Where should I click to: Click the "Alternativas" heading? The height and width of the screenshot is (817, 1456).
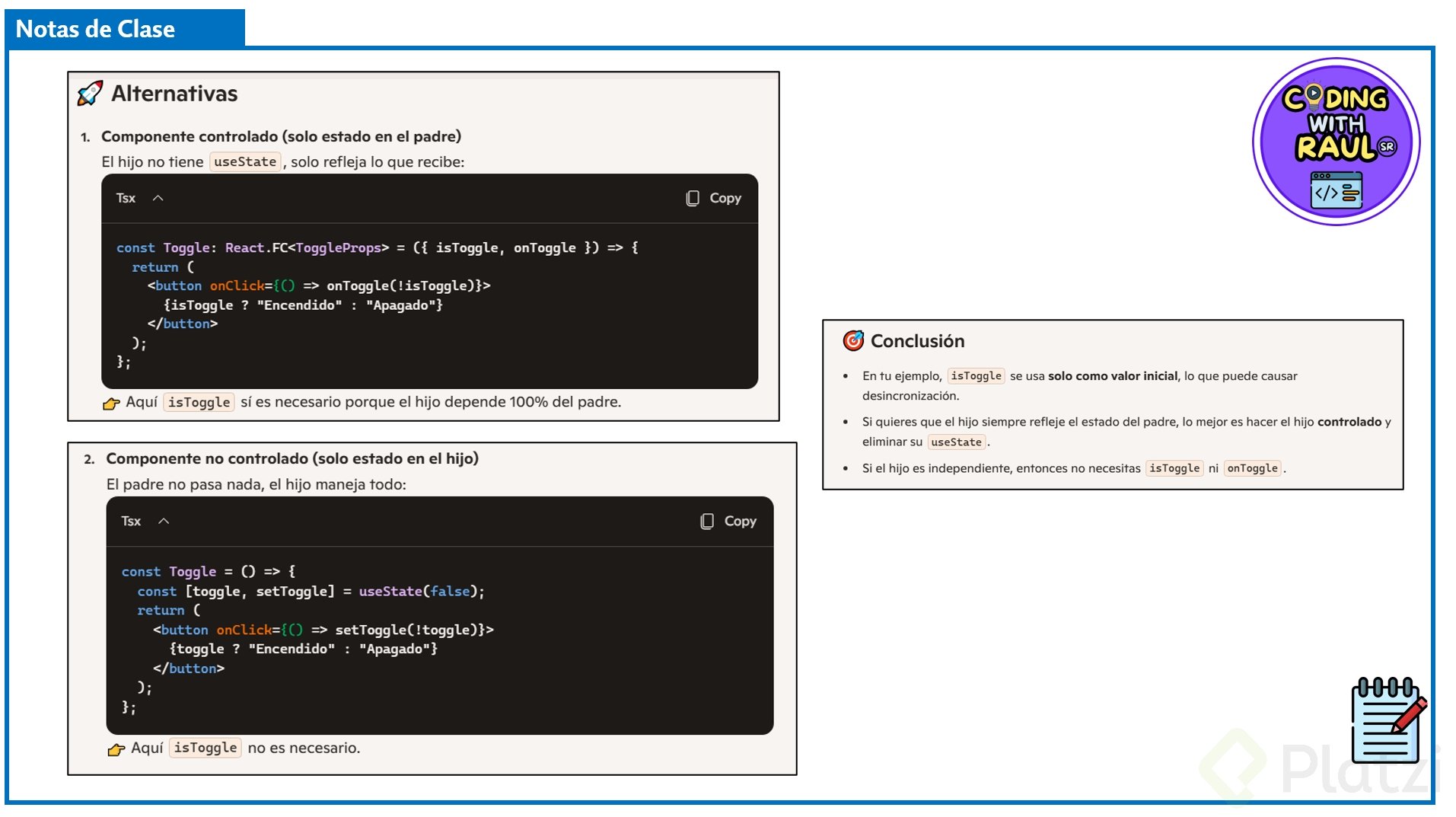(x=174, y=94)
